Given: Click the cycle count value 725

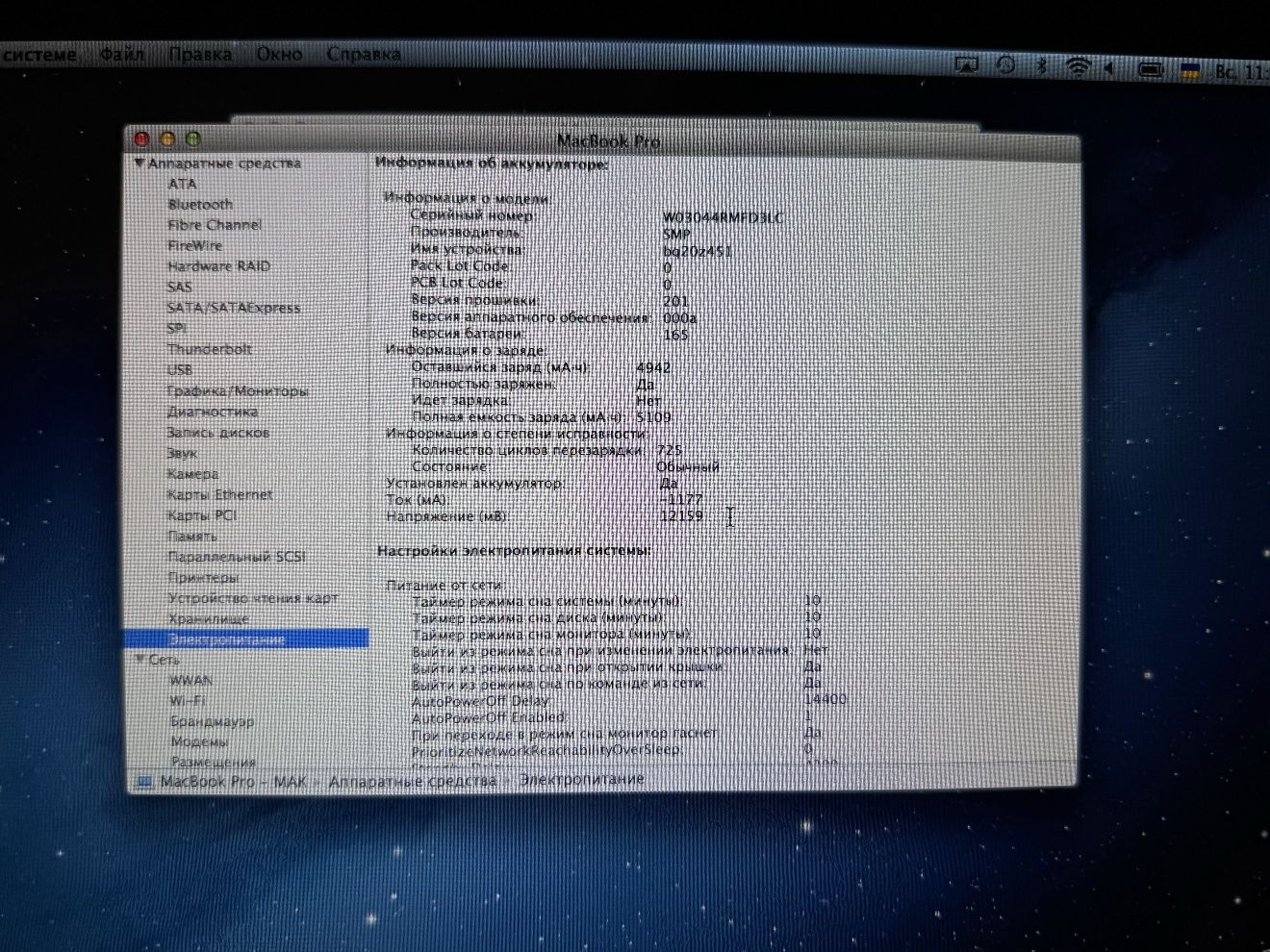Looking at the screenshot, I should pyautogui.click(x=670, y=450).
